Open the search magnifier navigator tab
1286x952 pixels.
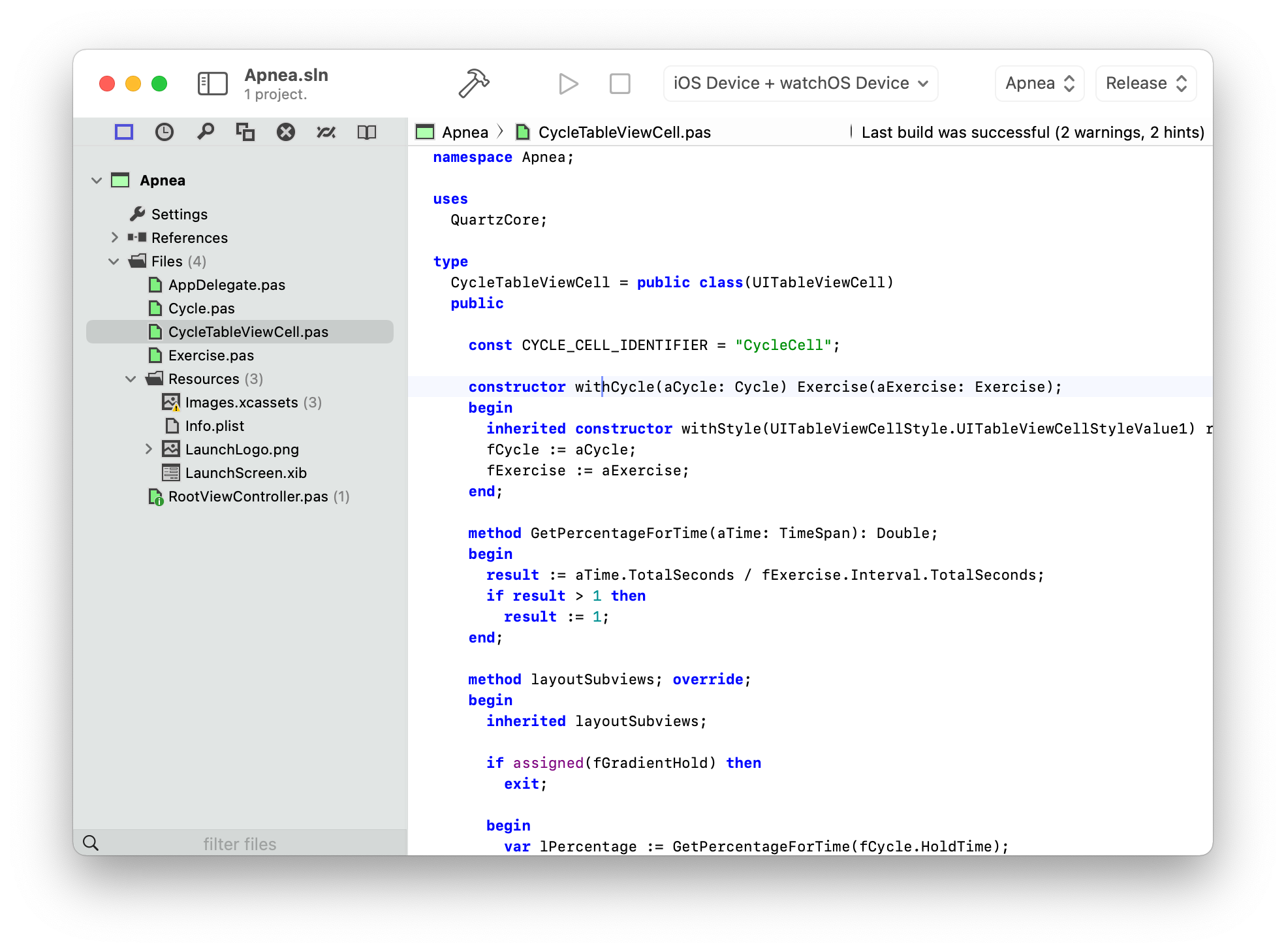tap(206, 132)
